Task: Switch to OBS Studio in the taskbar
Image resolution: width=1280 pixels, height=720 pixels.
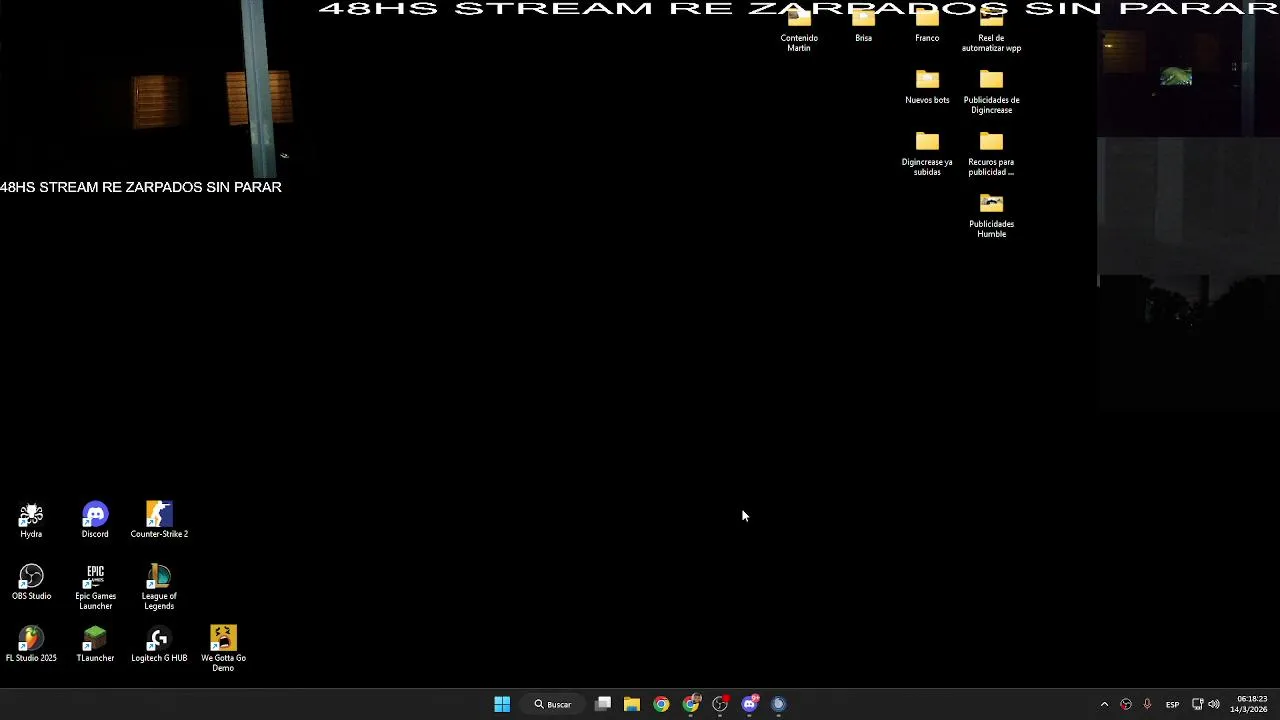Action: [720, 704]
